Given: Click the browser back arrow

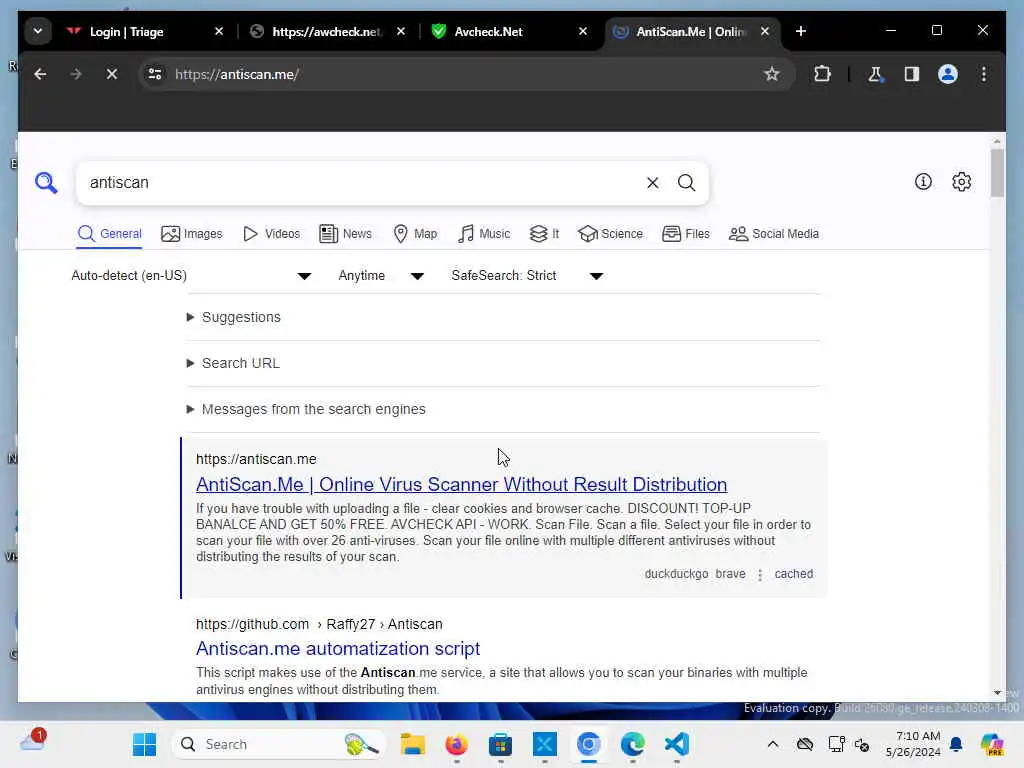Looking at the screenshot, I should (40, 74).
